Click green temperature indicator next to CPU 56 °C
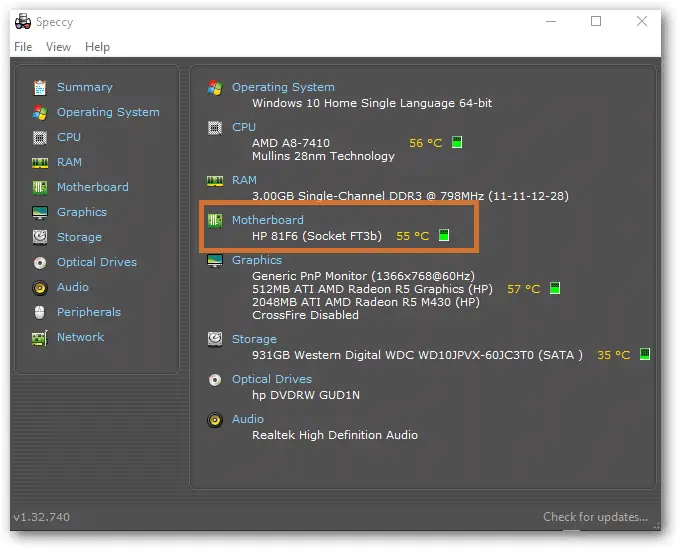The image size is (679, 549). (457, 142)
